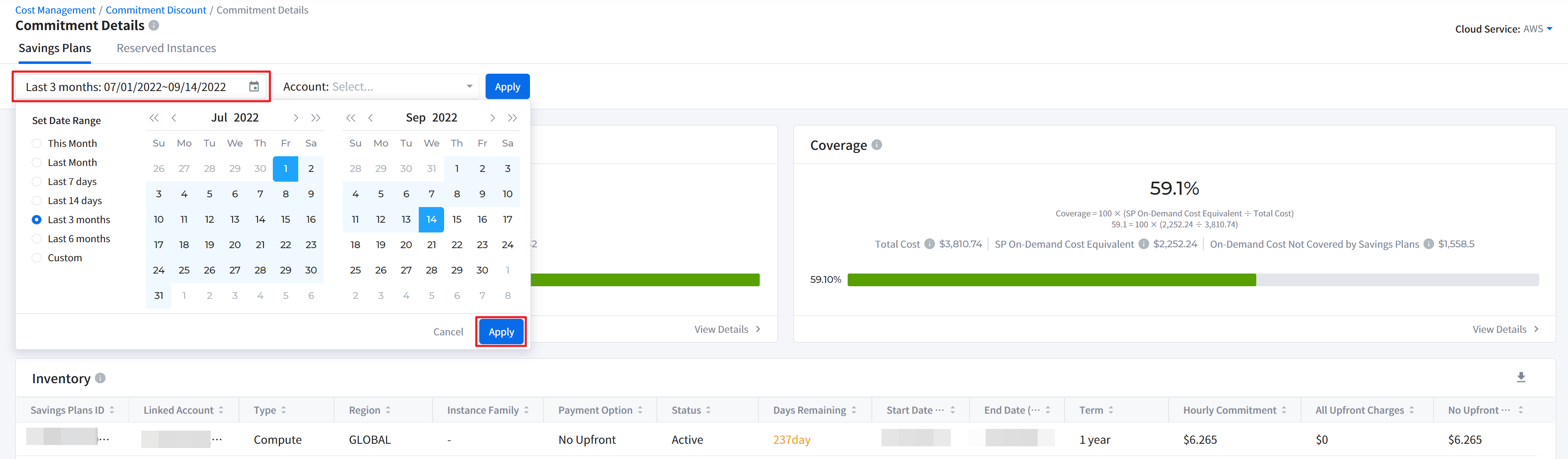Image resolution: width=1568 pixels, height=459 pixels.
Task: Click info icon beside Commitment Details title
Action: coord(154,25)
